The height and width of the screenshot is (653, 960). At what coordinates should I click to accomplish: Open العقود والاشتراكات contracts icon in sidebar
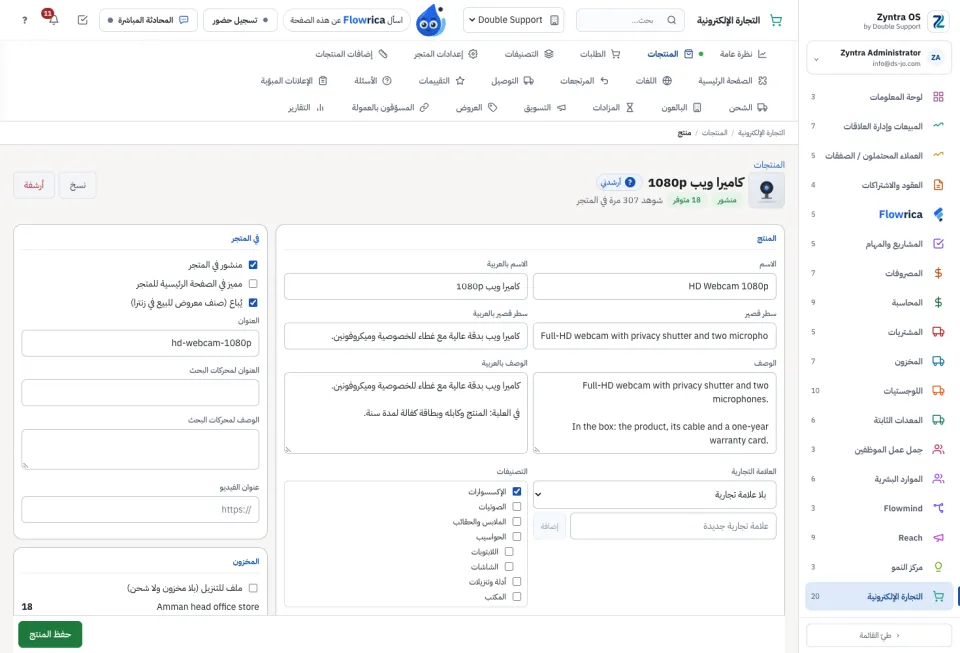(x=938, y=185)
